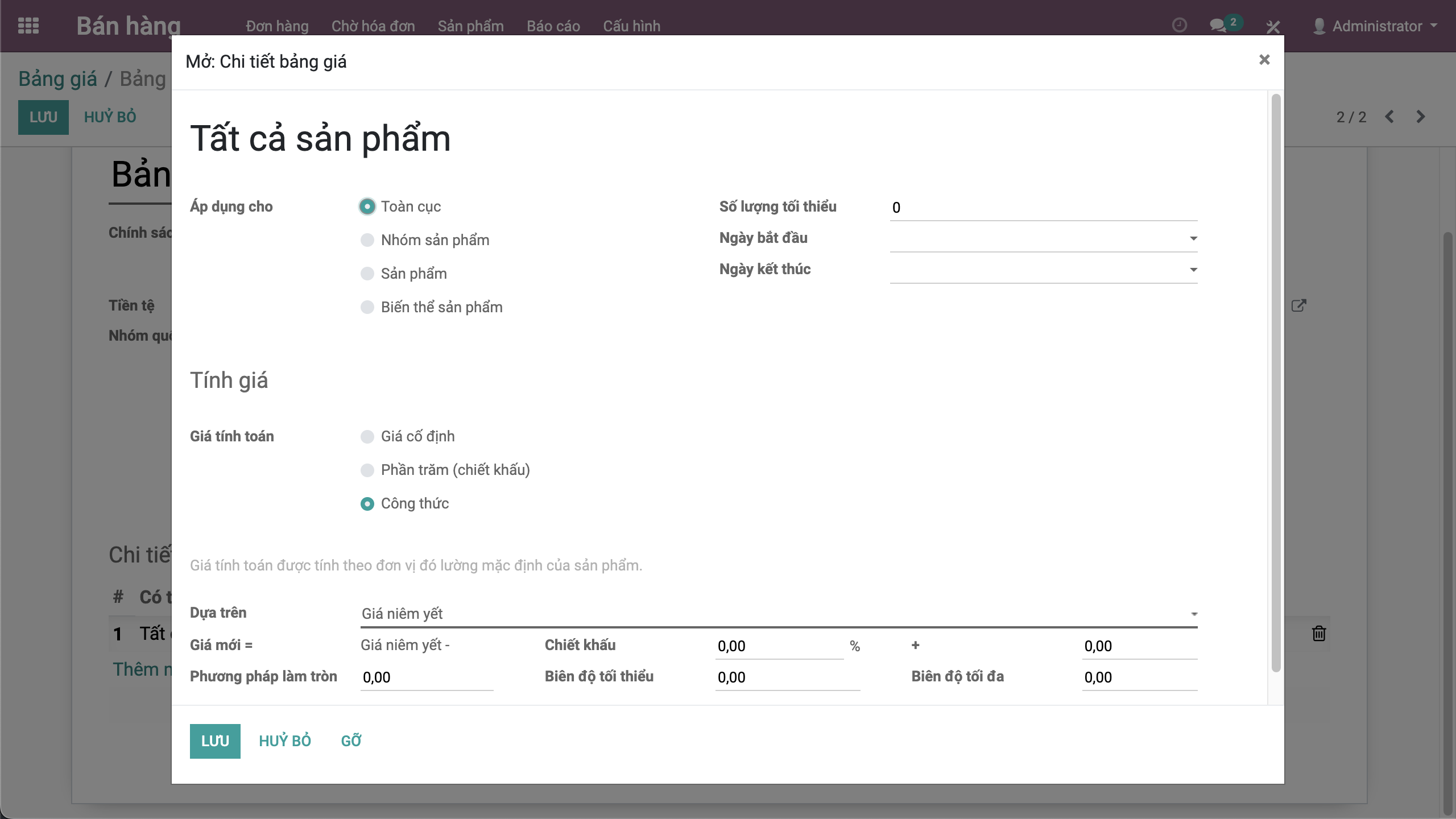Open the Sản phẩm menu
The image size is (1456, 819).
(x=470, y=26)
